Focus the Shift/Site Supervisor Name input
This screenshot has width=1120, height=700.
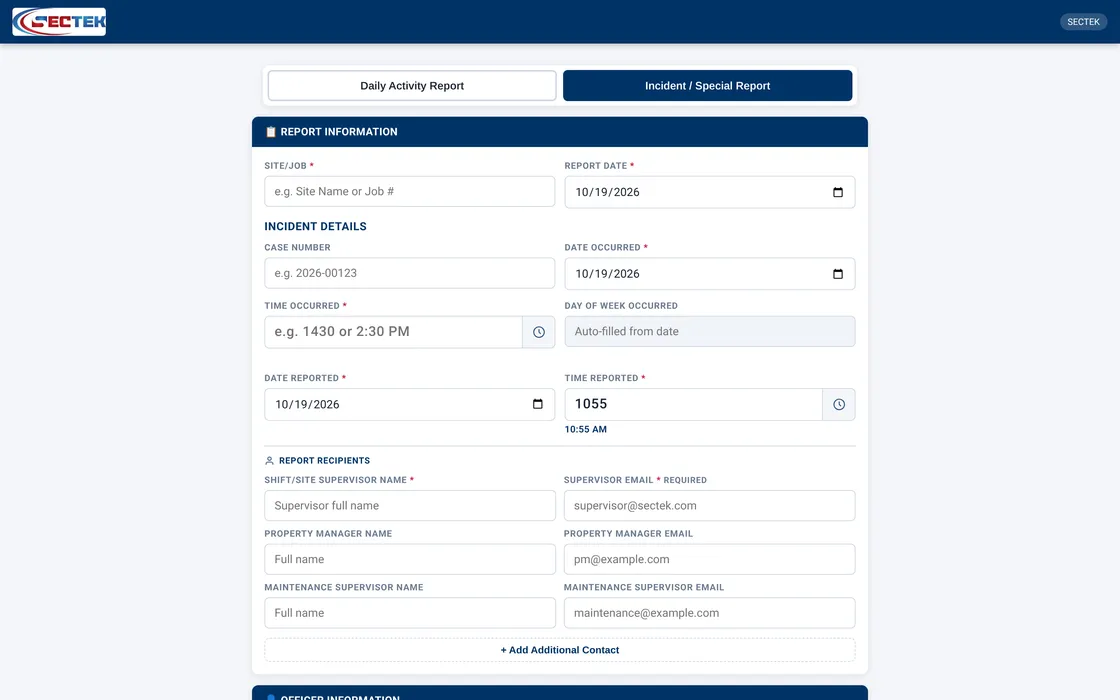pos(409,506)
